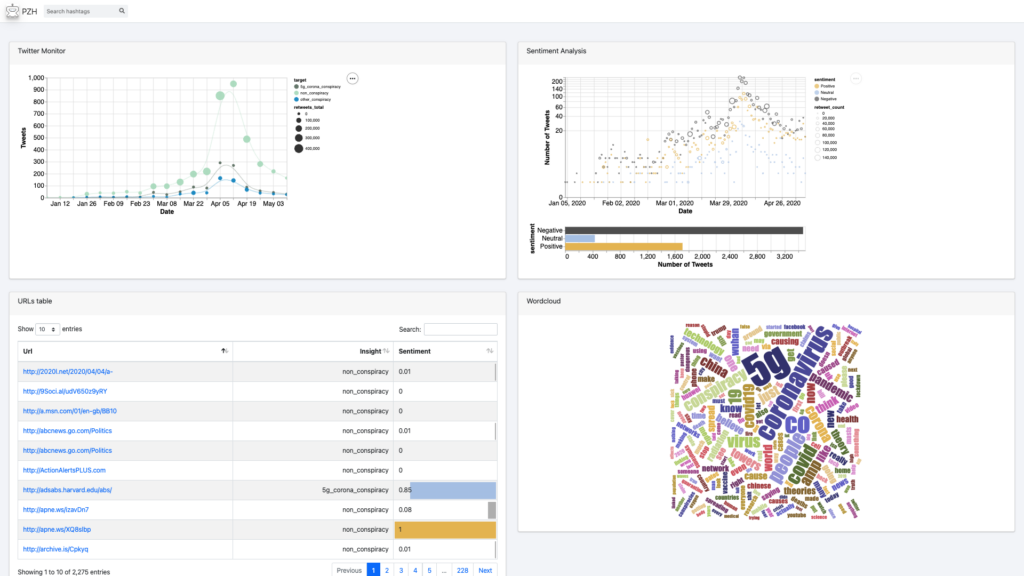Open the abcnews.go.com/Politics link
This screenshot has height=576, width=1024.
[68, 431]
